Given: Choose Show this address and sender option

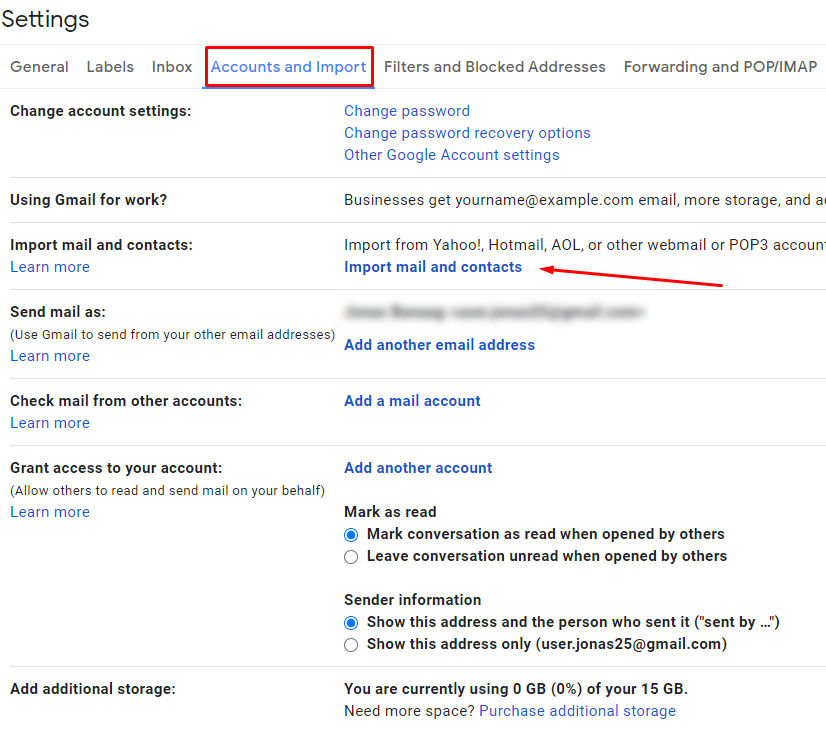Looking at the screenshot, I should [351, 623].
